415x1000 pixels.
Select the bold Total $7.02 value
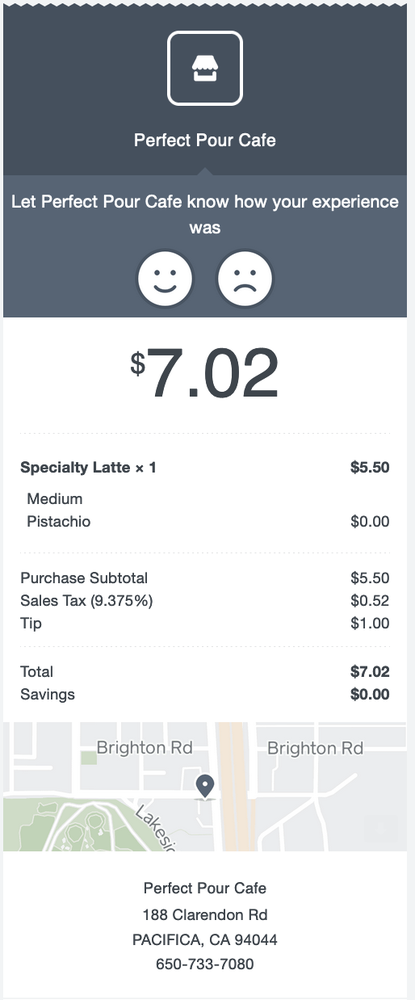point(370,672)
